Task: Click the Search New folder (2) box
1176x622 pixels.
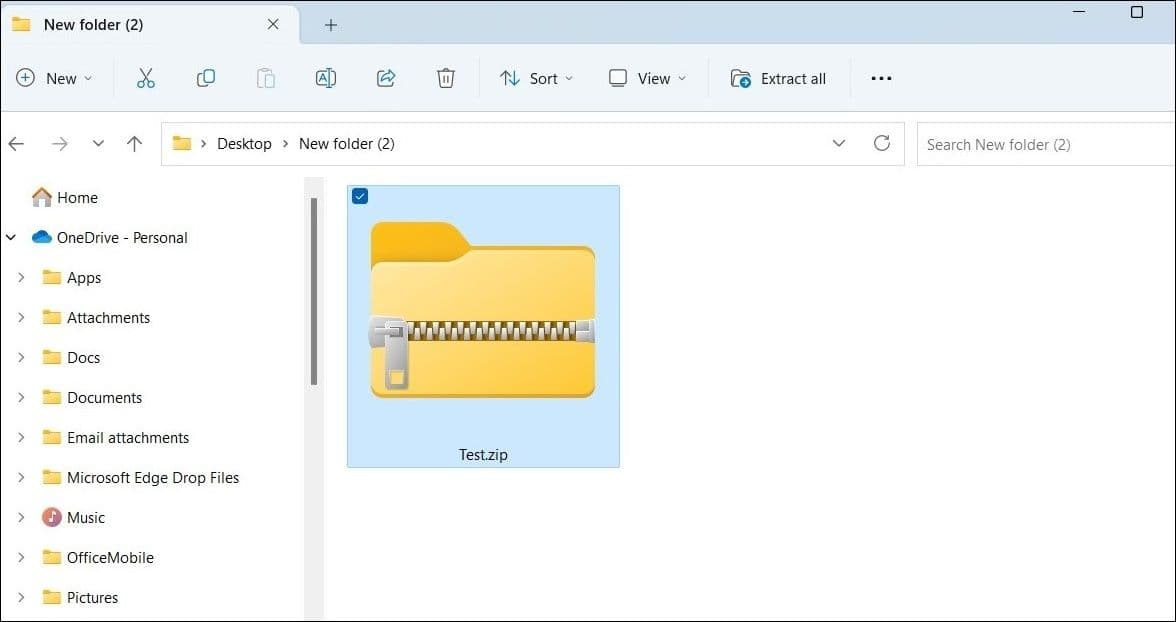Action: coord(1046,144)
